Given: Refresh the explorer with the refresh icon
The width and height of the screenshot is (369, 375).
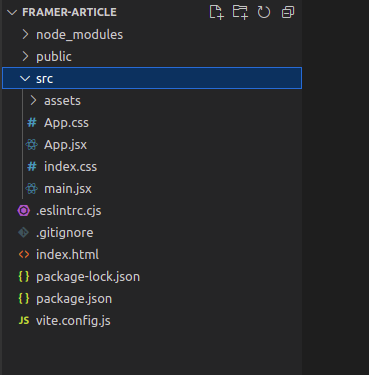Looking at the screenshot, I should (x=264, y=12).
